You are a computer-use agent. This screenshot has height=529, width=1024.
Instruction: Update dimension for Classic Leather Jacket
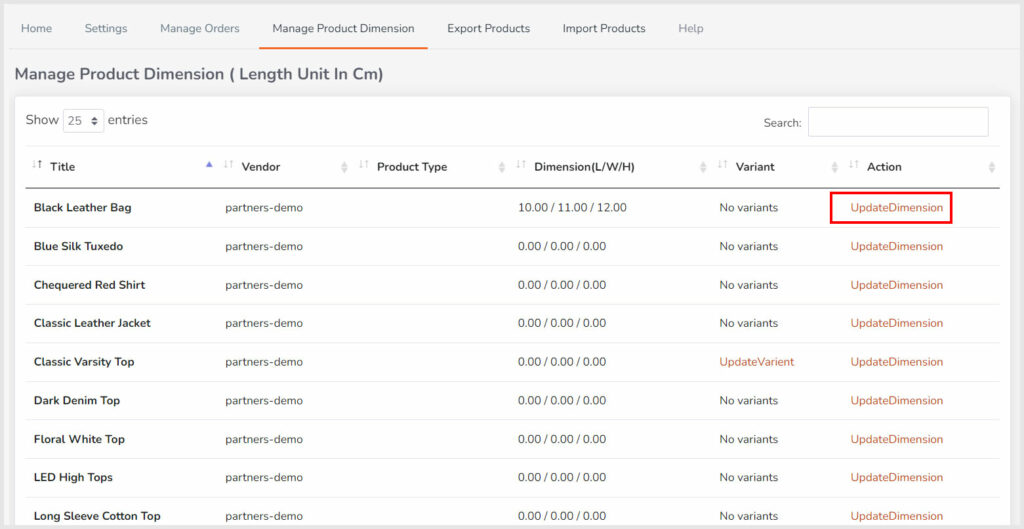pos(896,323)
